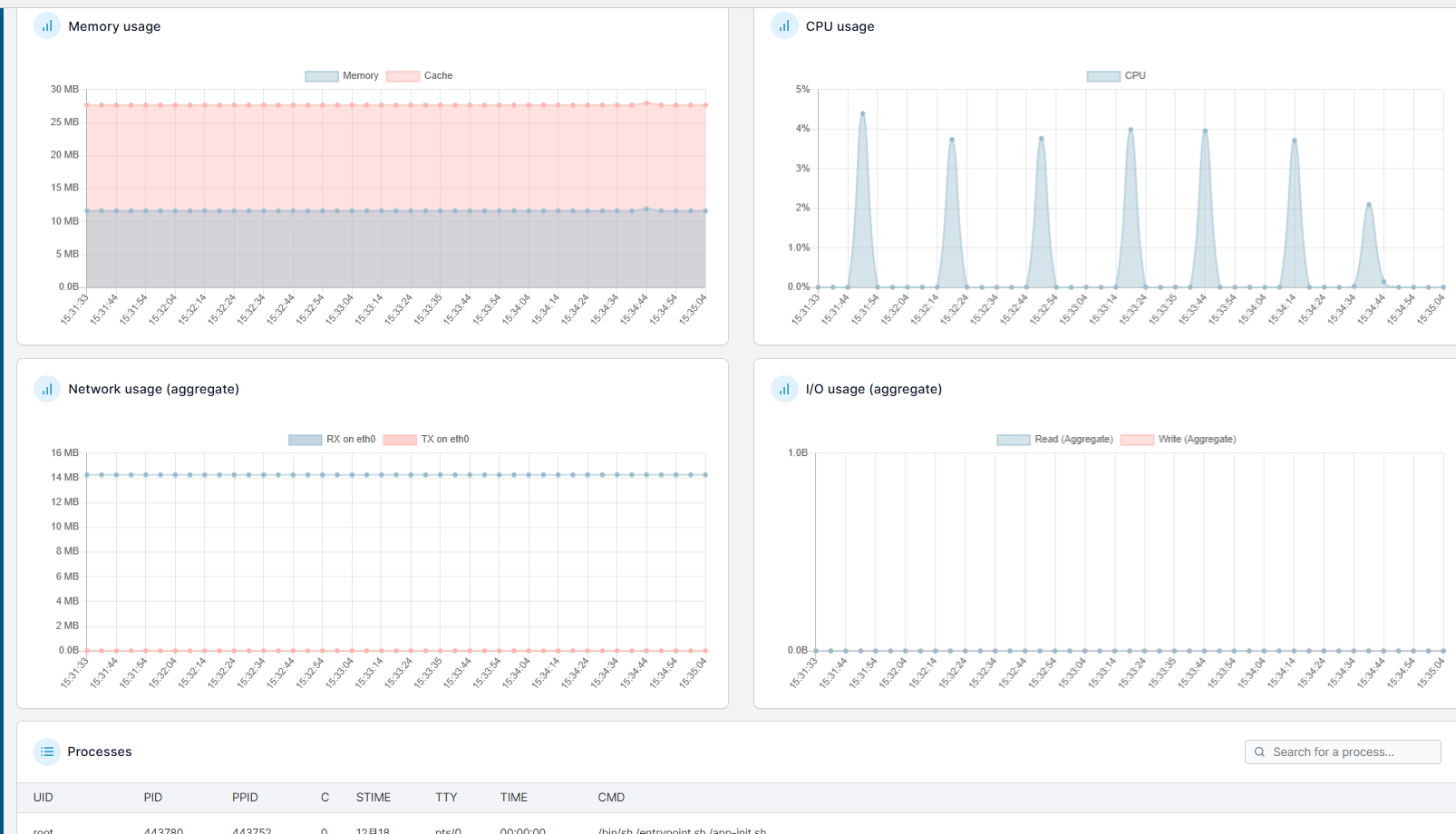Image resolution: width=1456 pixels, height=834 pixels.
Task: Click the Network usage panel chart icon
Action: pos(47,389)
